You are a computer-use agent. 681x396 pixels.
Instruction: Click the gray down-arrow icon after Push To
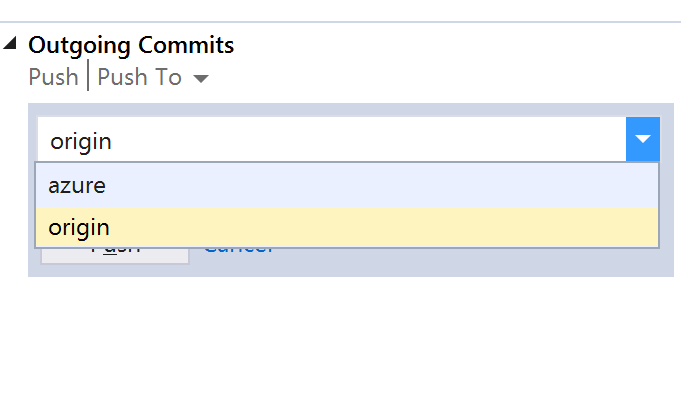[201, 79]
